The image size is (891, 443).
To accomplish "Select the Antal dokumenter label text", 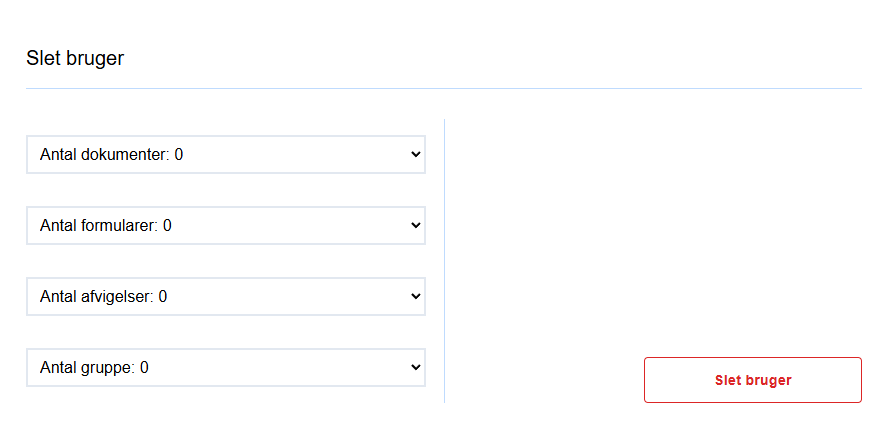I will coord(105,154).
